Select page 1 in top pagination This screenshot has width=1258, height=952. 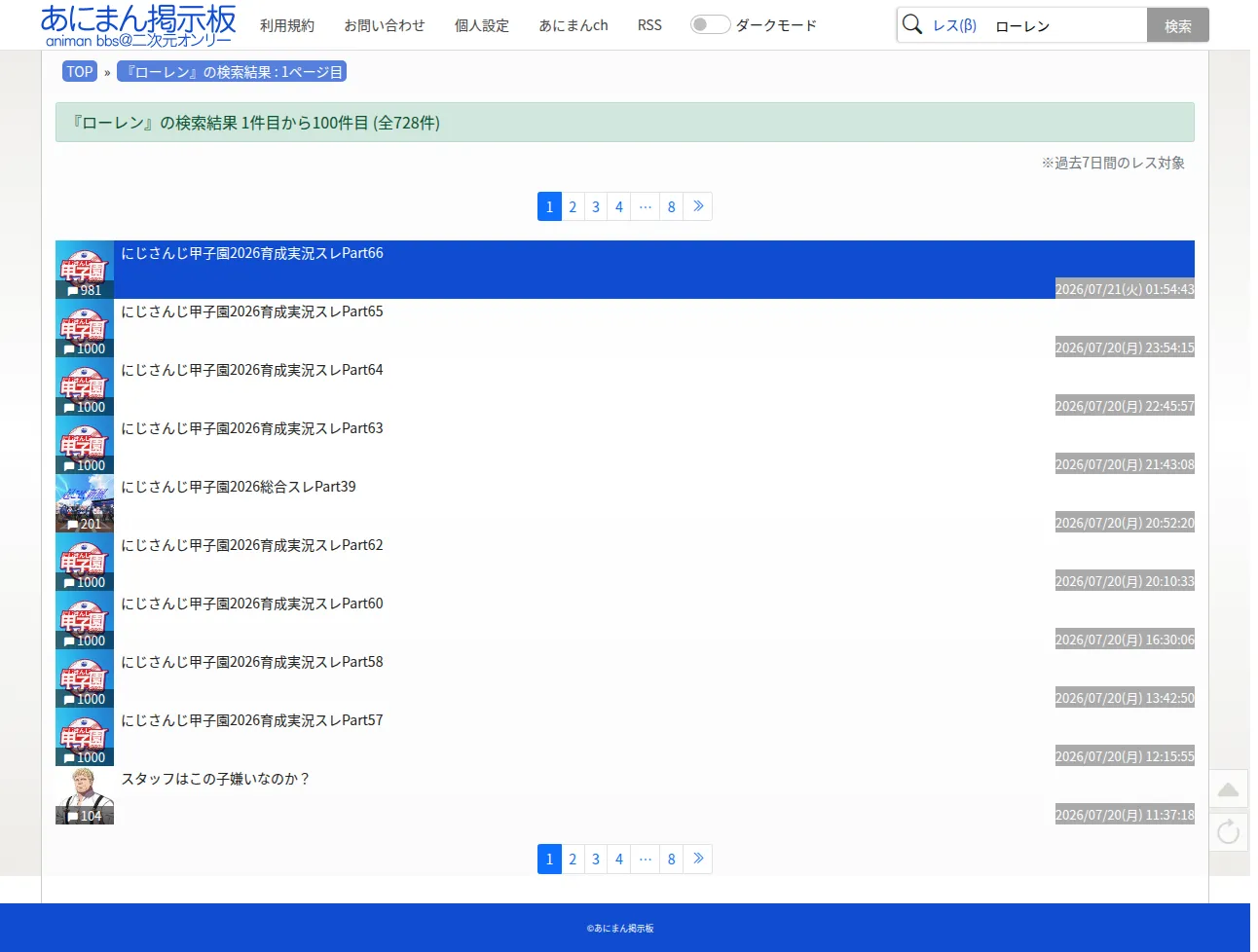click(x=549, y=206)
